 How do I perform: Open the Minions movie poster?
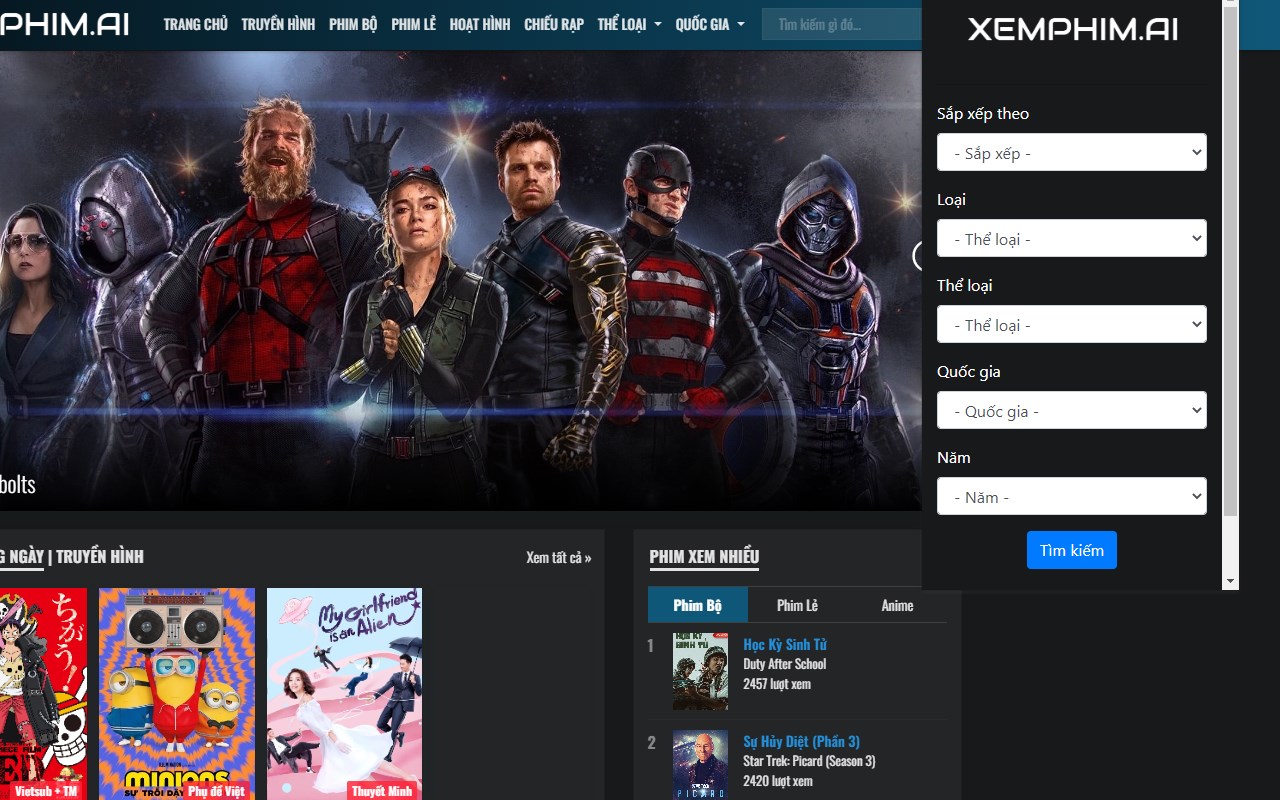(x=177, y=694)
